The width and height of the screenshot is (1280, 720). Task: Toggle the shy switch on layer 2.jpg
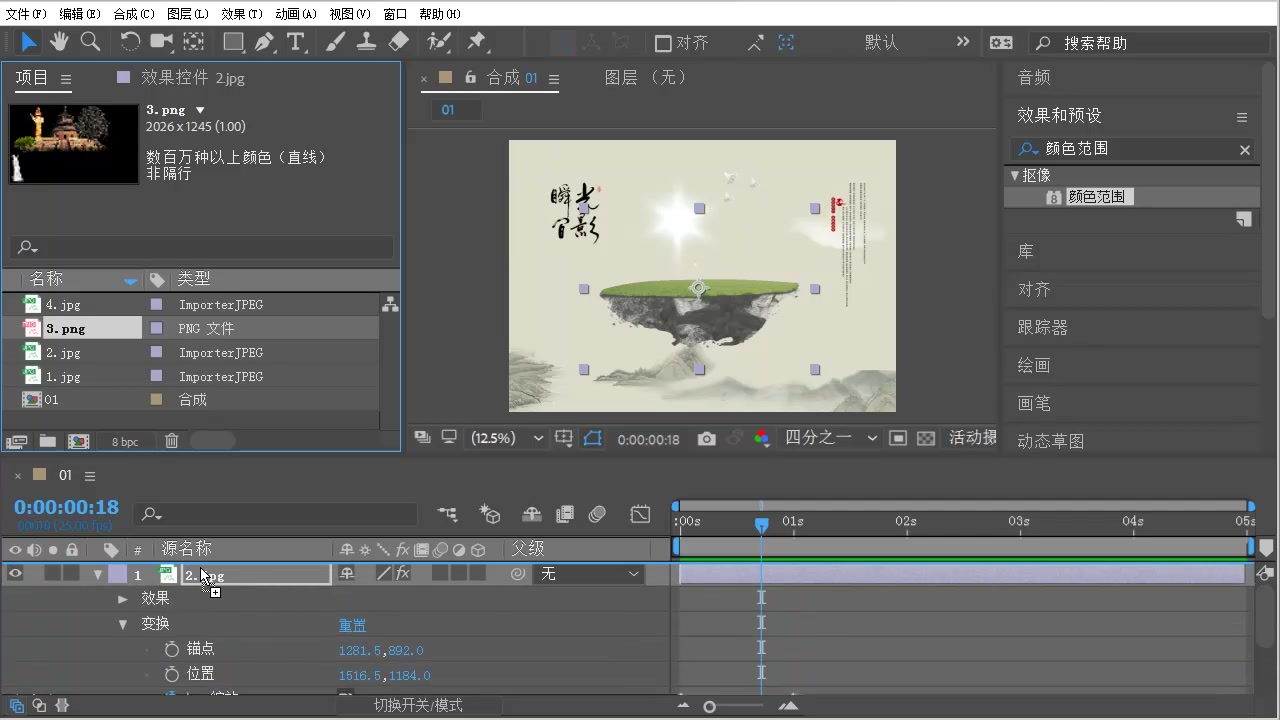pyautogui.click(x=347, y=573)
